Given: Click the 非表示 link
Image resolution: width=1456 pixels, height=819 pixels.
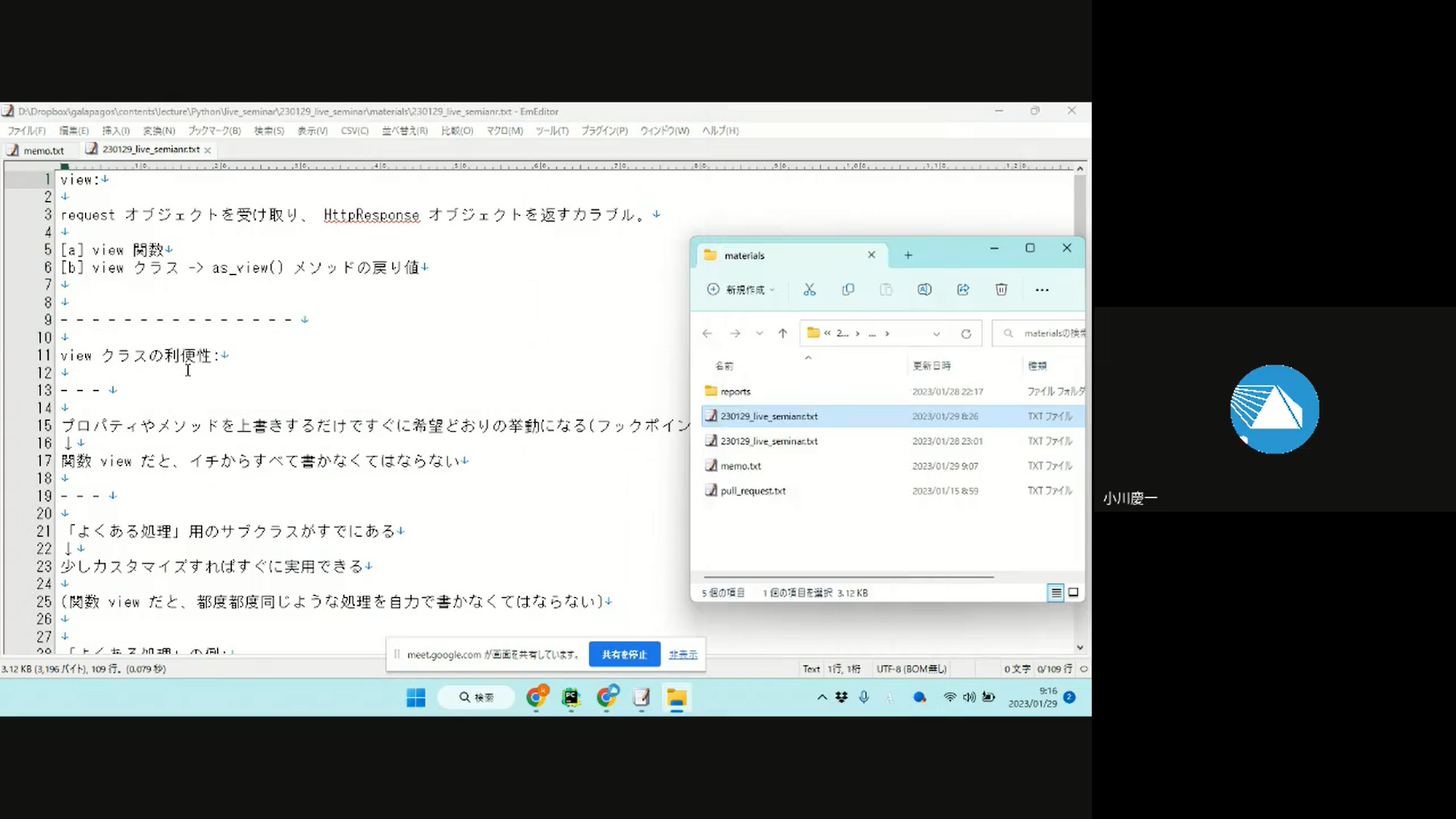Looking at the screenshot, I should [682, 654].
